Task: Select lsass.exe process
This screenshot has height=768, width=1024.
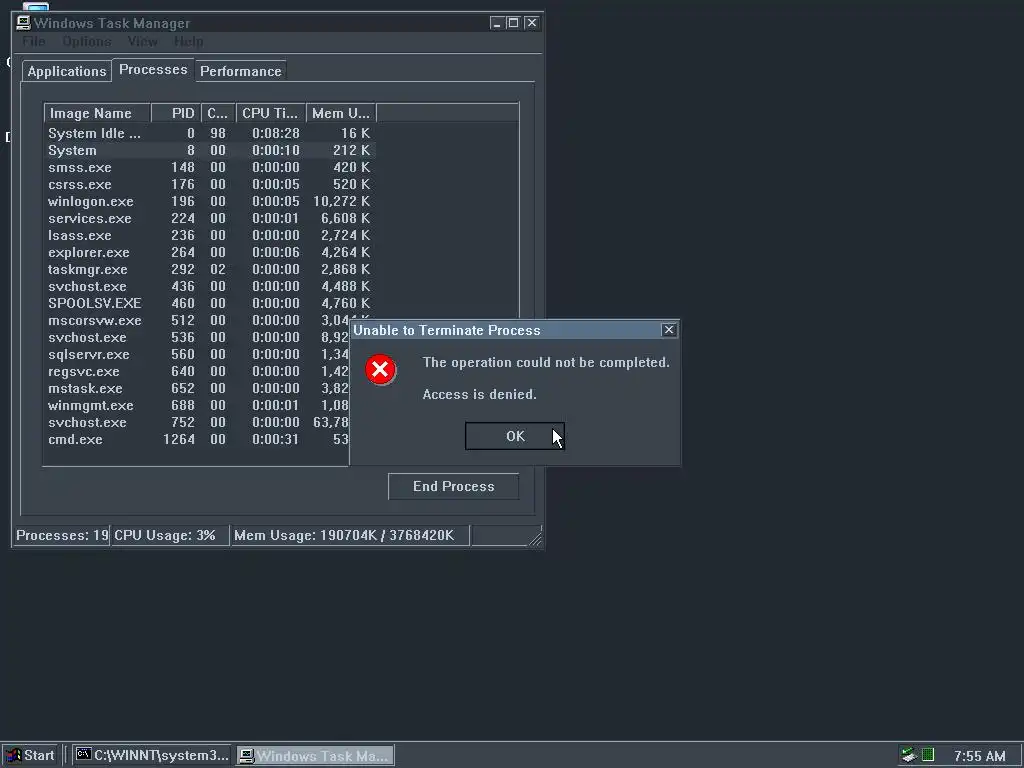Action: click(x=210, y=235)
